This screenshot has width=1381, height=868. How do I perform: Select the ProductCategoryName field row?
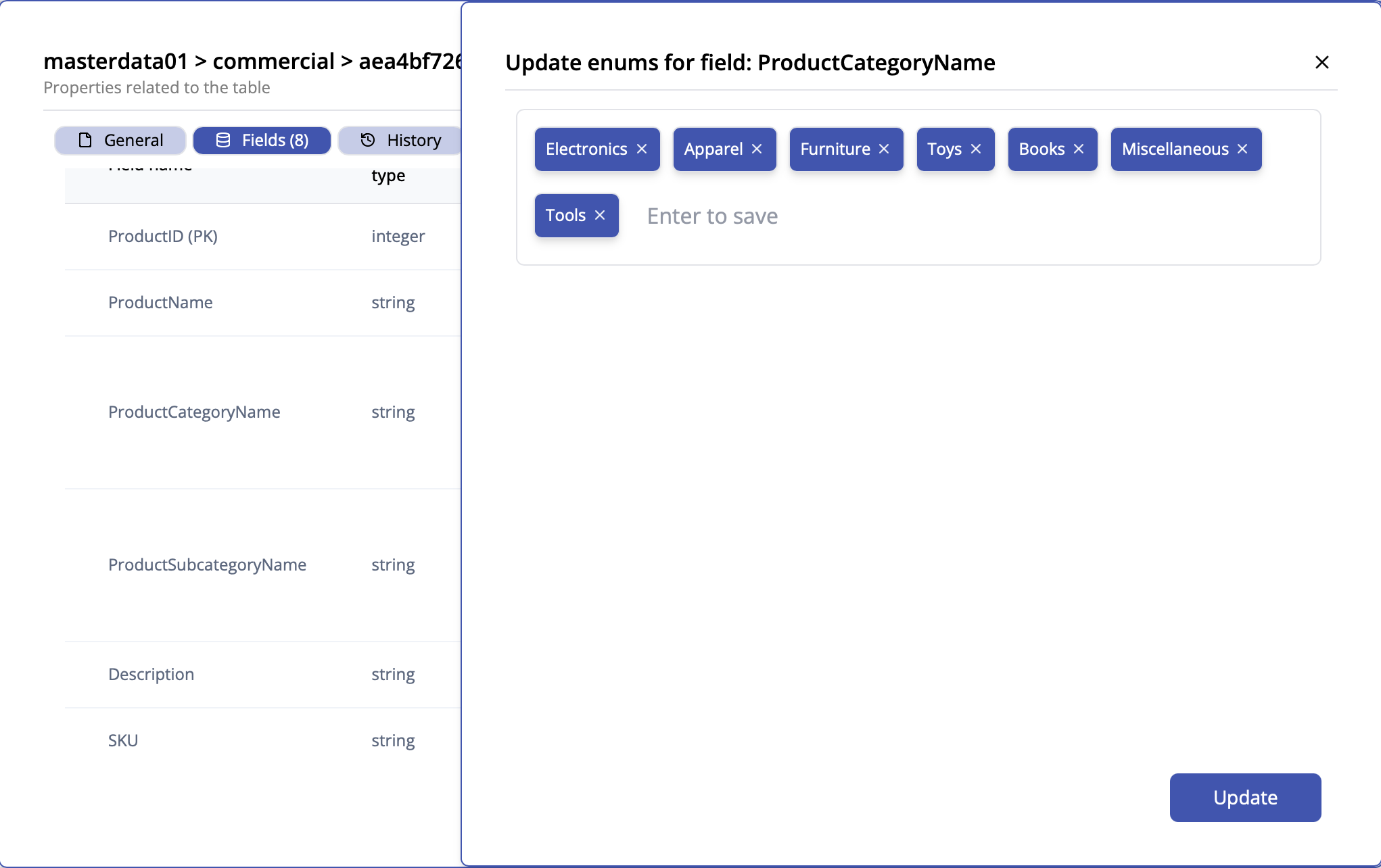coord(194,412)
